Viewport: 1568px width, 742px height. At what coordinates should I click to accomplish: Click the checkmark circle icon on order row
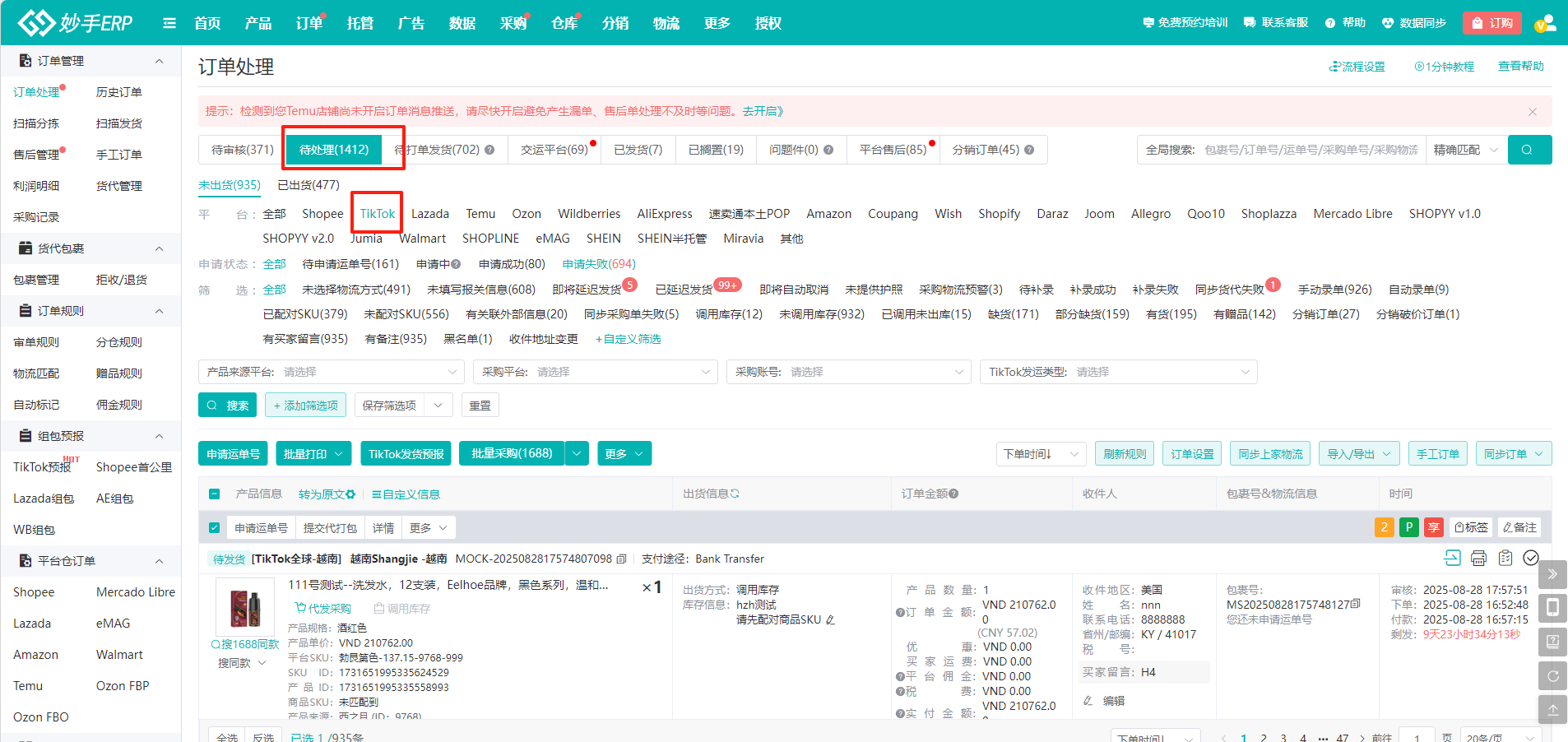(1530, 559)
